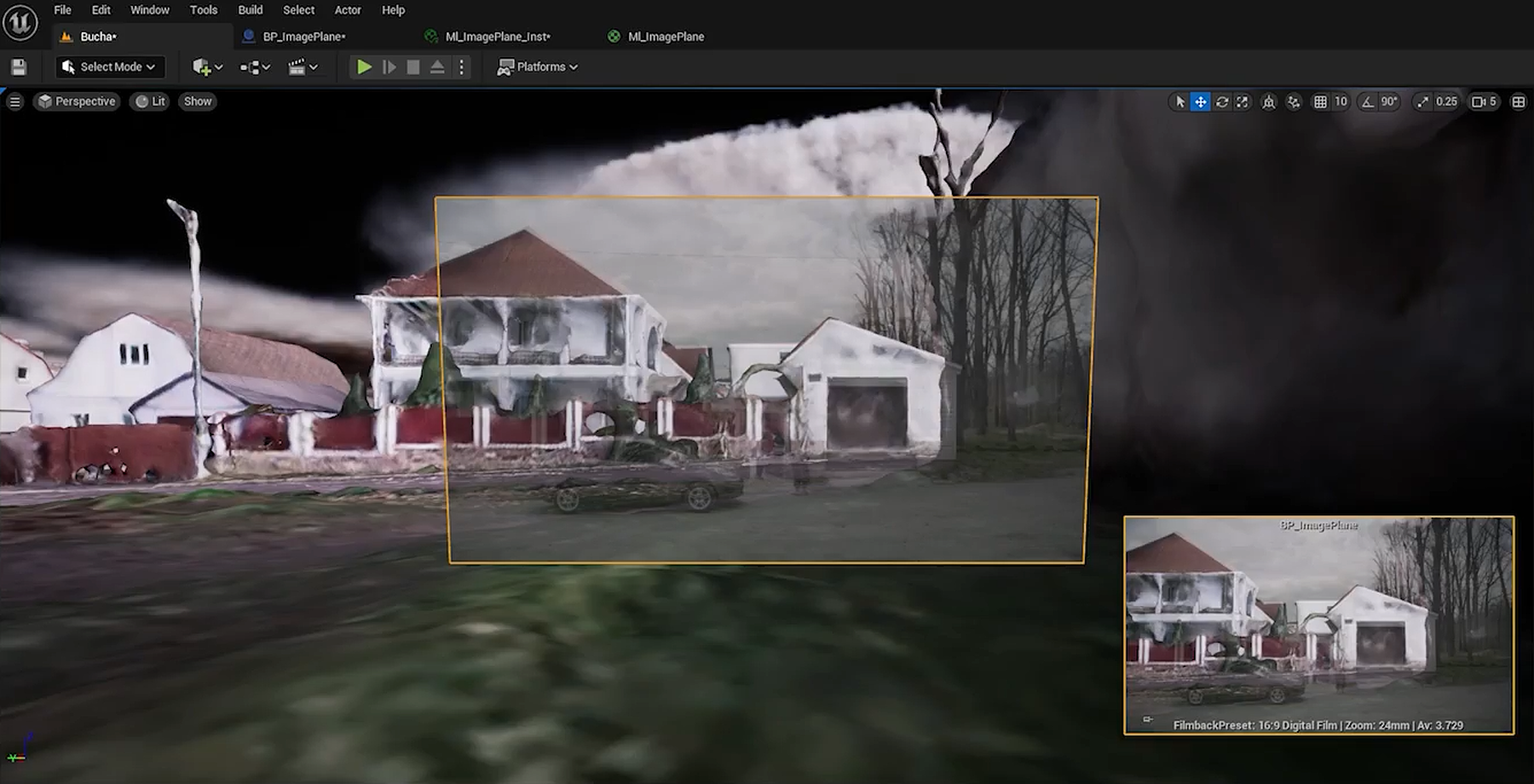Expand the Platforms dropdown menu

click(x=538, y=67)
